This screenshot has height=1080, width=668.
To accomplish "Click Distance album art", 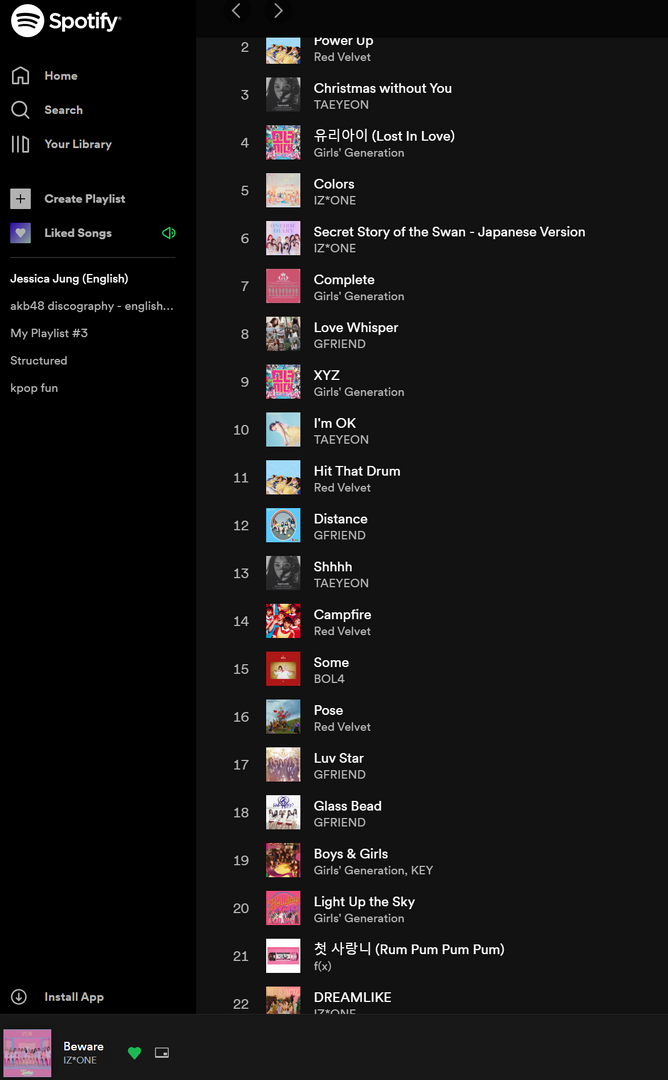I will pos(283,526).
